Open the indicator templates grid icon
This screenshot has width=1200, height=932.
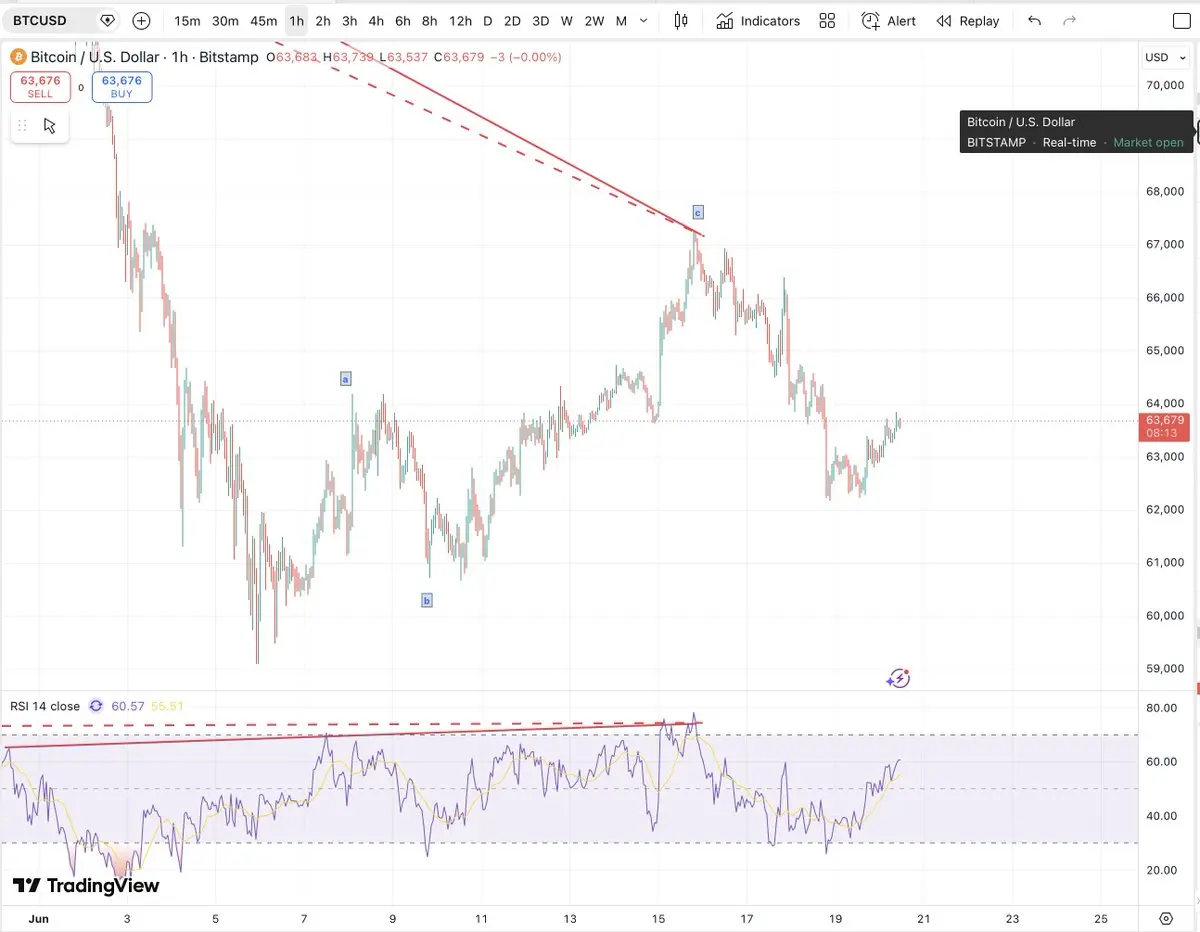click(x=827, y=21)
